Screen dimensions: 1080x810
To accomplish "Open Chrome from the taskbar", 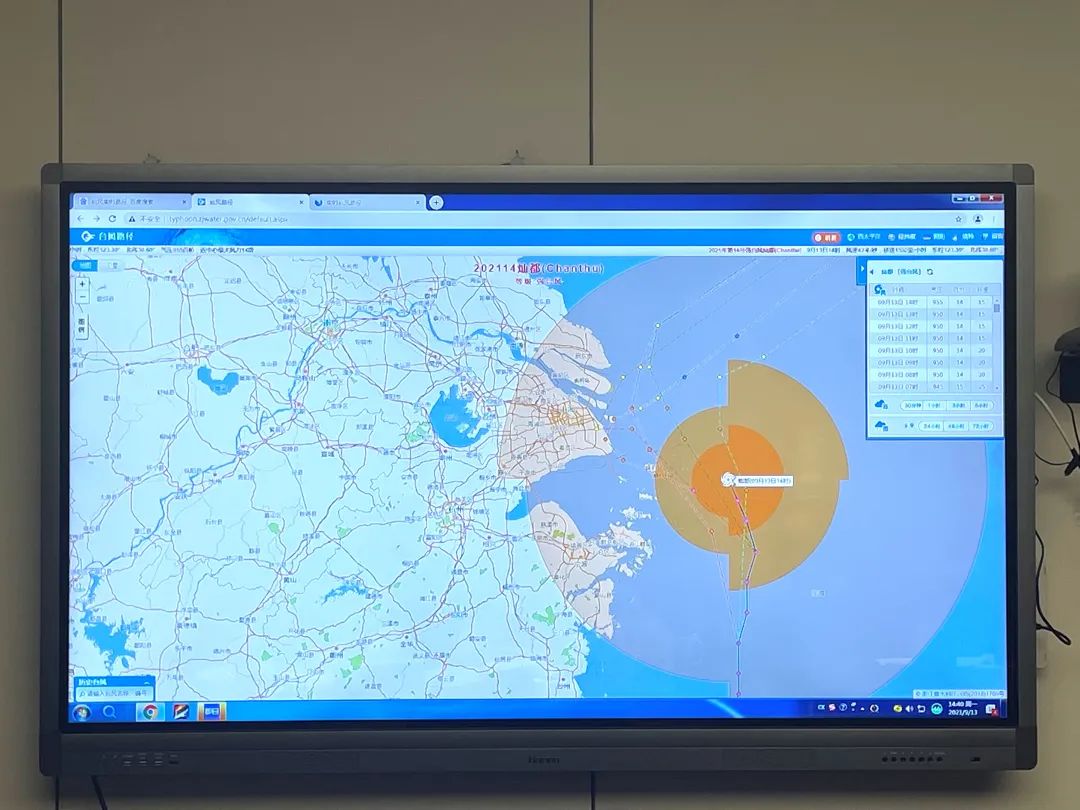I will 149,712.
